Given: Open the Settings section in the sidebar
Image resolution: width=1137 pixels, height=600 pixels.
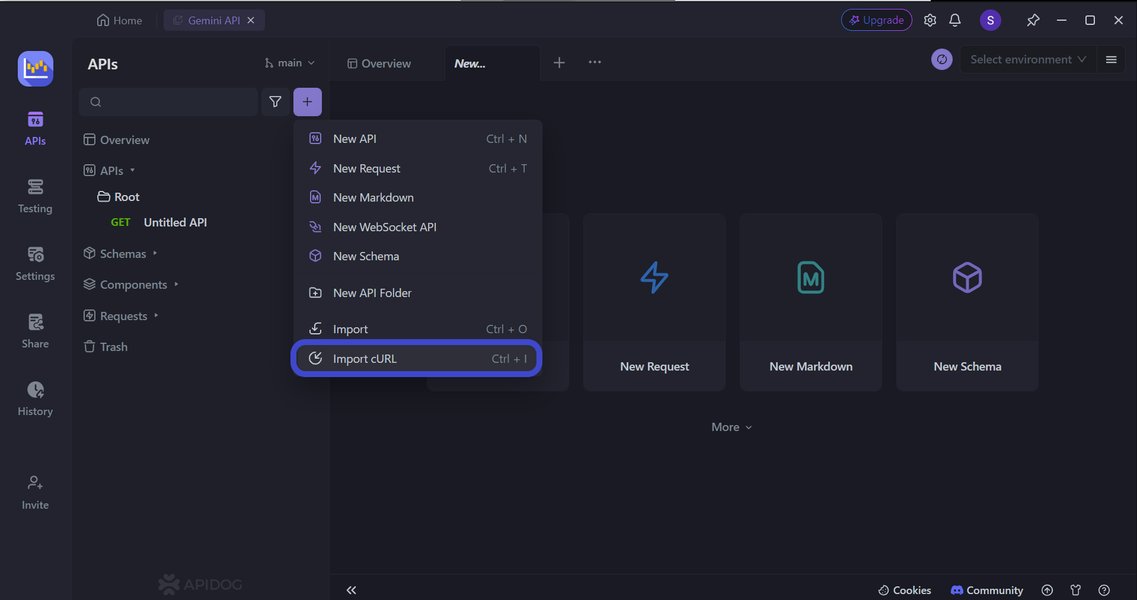Looking at the screenshot, I should [x=35, y=263].
